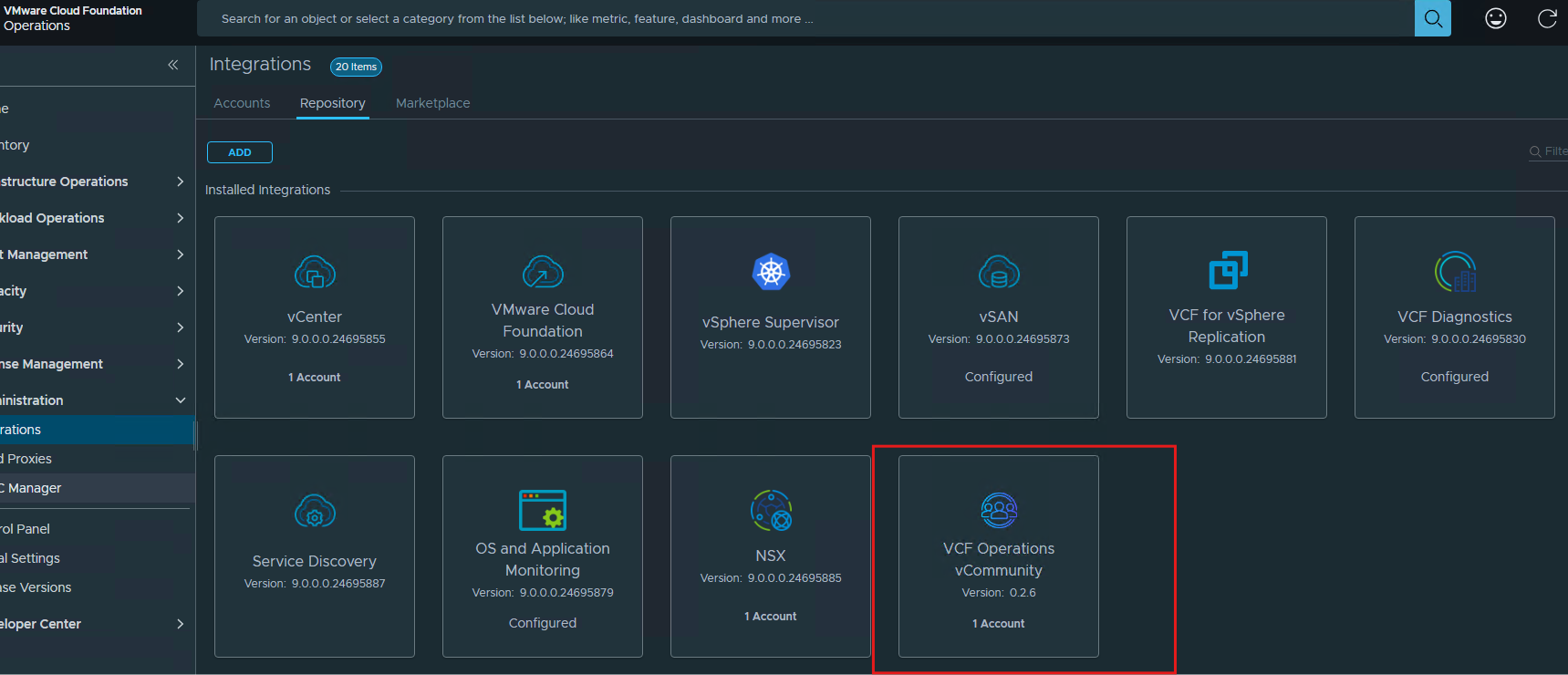Open the smiley feedback icon
This screenshot has width=1568, height=675.
pos(1496,18)
